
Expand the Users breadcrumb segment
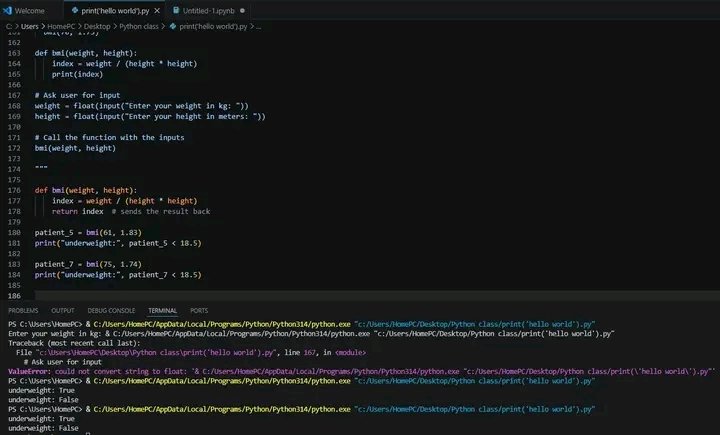point(30,26)
